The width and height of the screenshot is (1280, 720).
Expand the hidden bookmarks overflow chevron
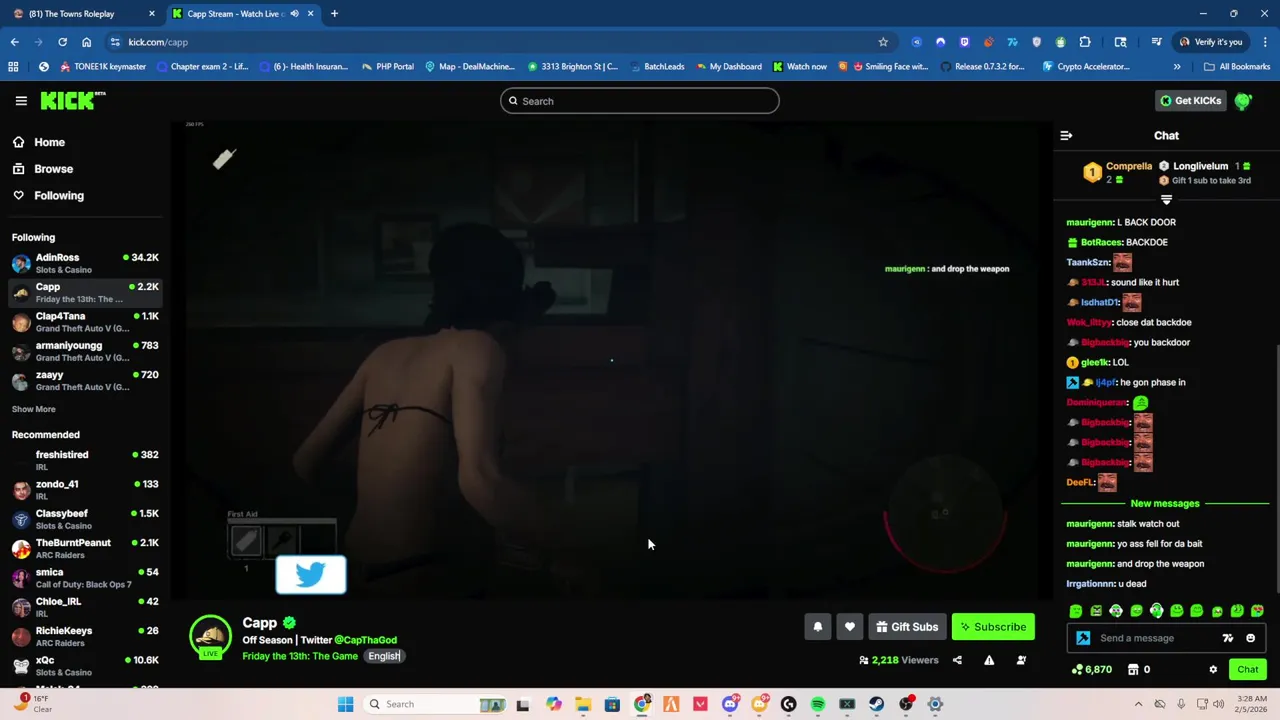(1177, 66)
